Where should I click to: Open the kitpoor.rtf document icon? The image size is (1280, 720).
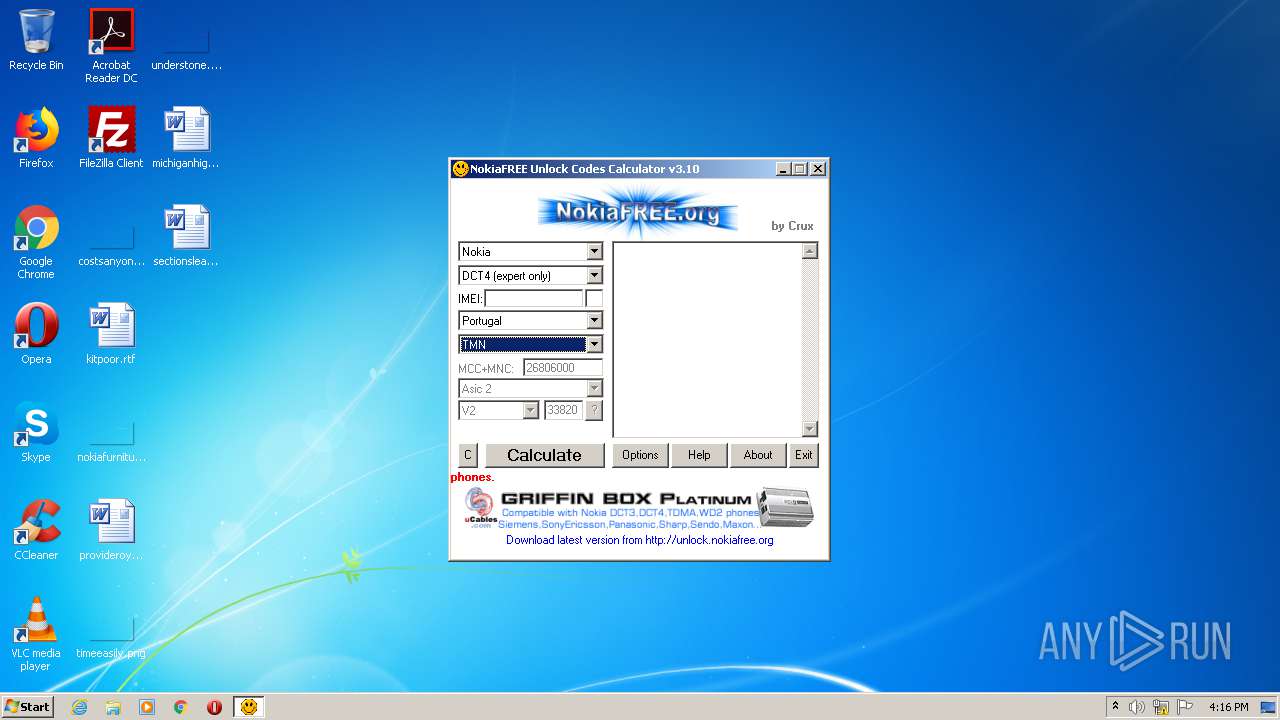pos(111,334)
